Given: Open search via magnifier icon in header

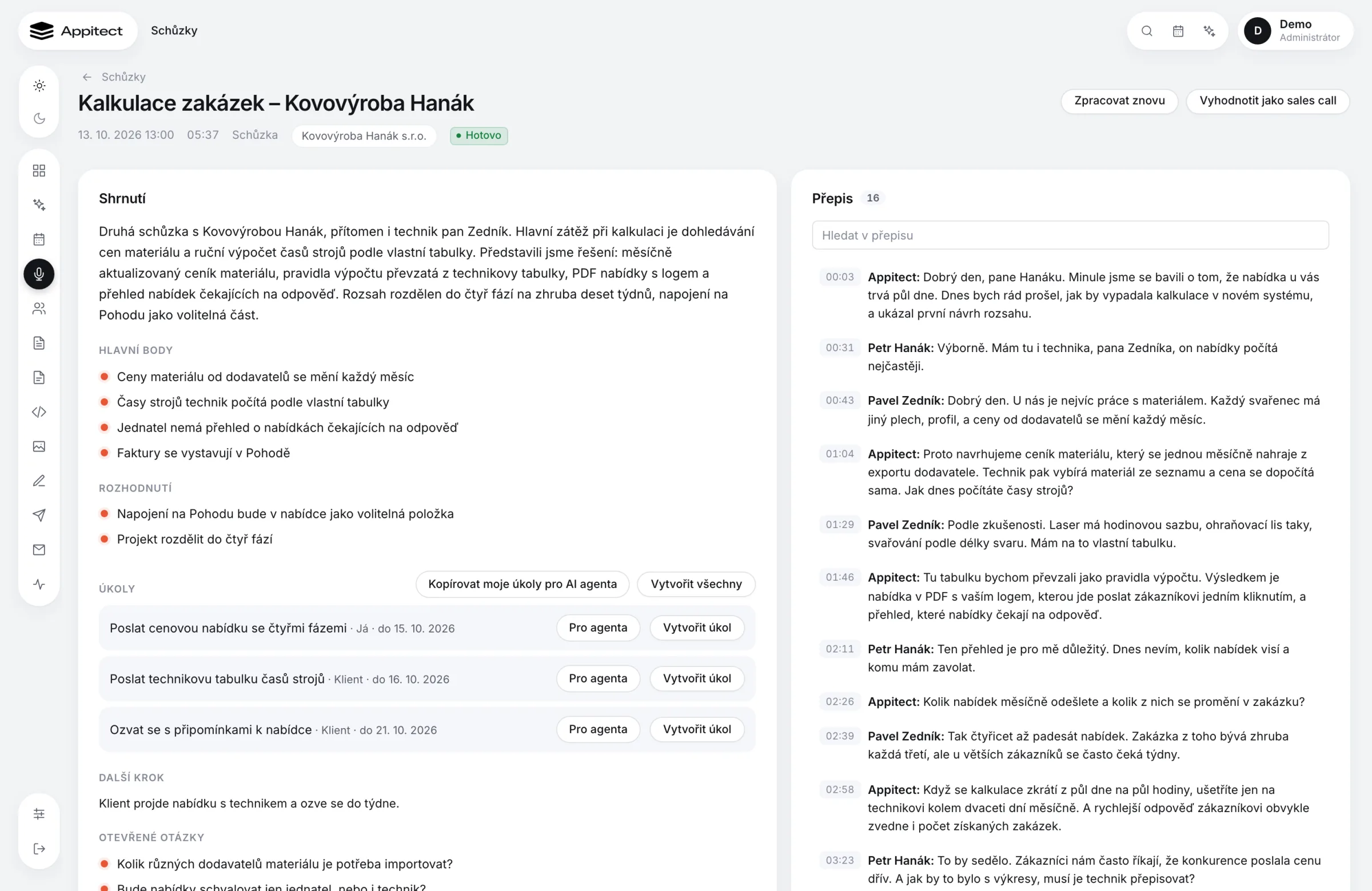Looking at the screenshot, I should click(x=1147, y=31).
